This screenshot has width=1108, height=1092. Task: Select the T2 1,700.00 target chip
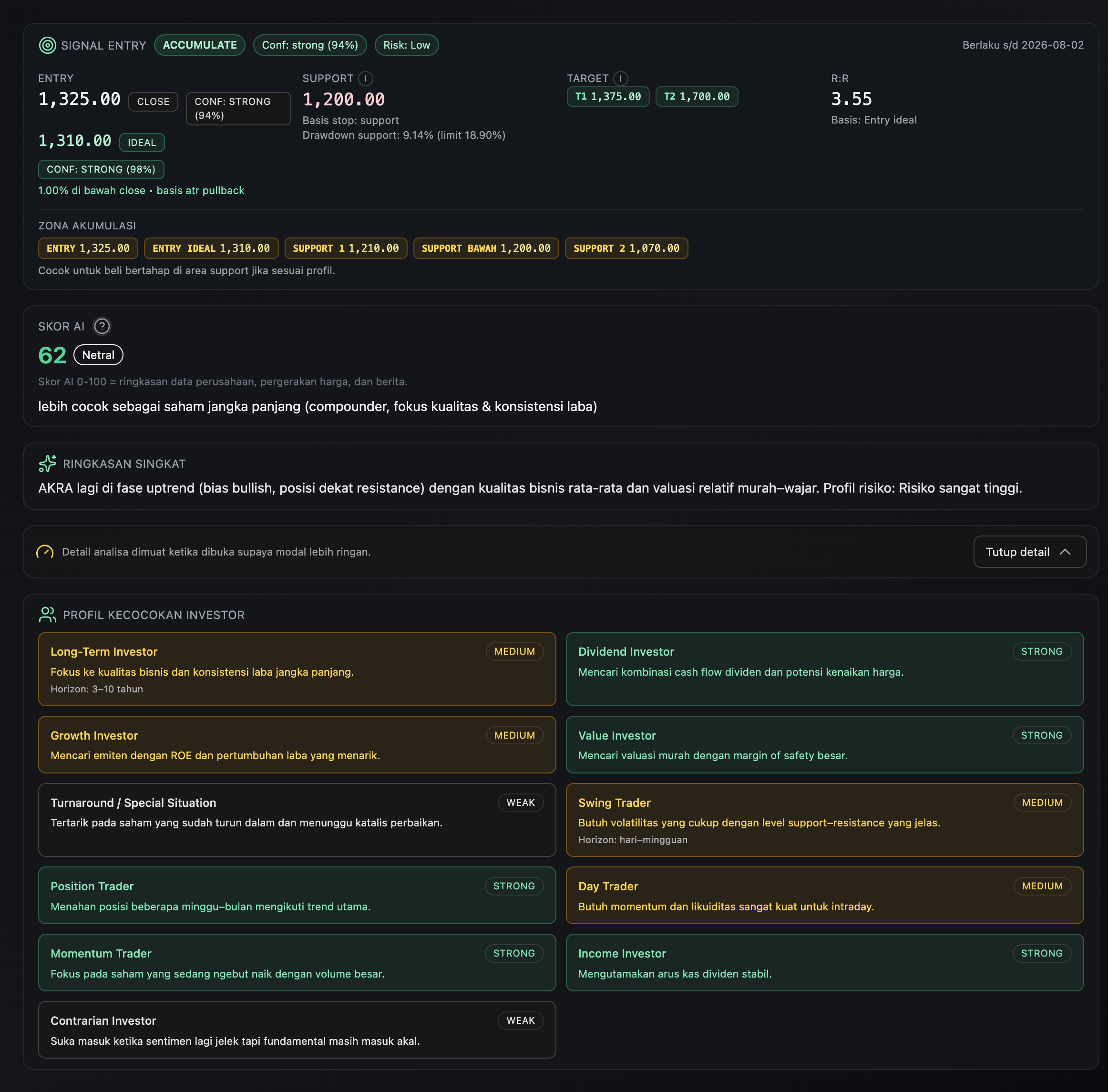pyautogui.click(x=696, y=96)
